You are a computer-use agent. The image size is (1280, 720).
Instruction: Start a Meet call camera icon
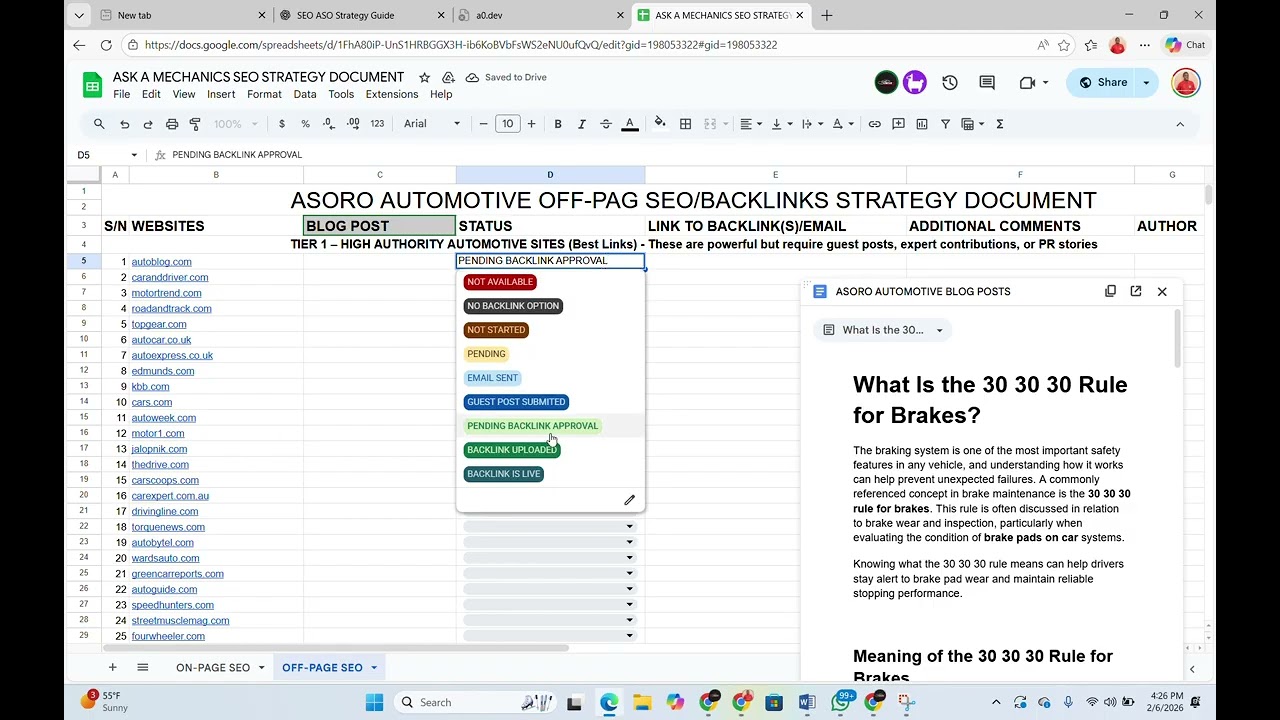point(1027,83)
